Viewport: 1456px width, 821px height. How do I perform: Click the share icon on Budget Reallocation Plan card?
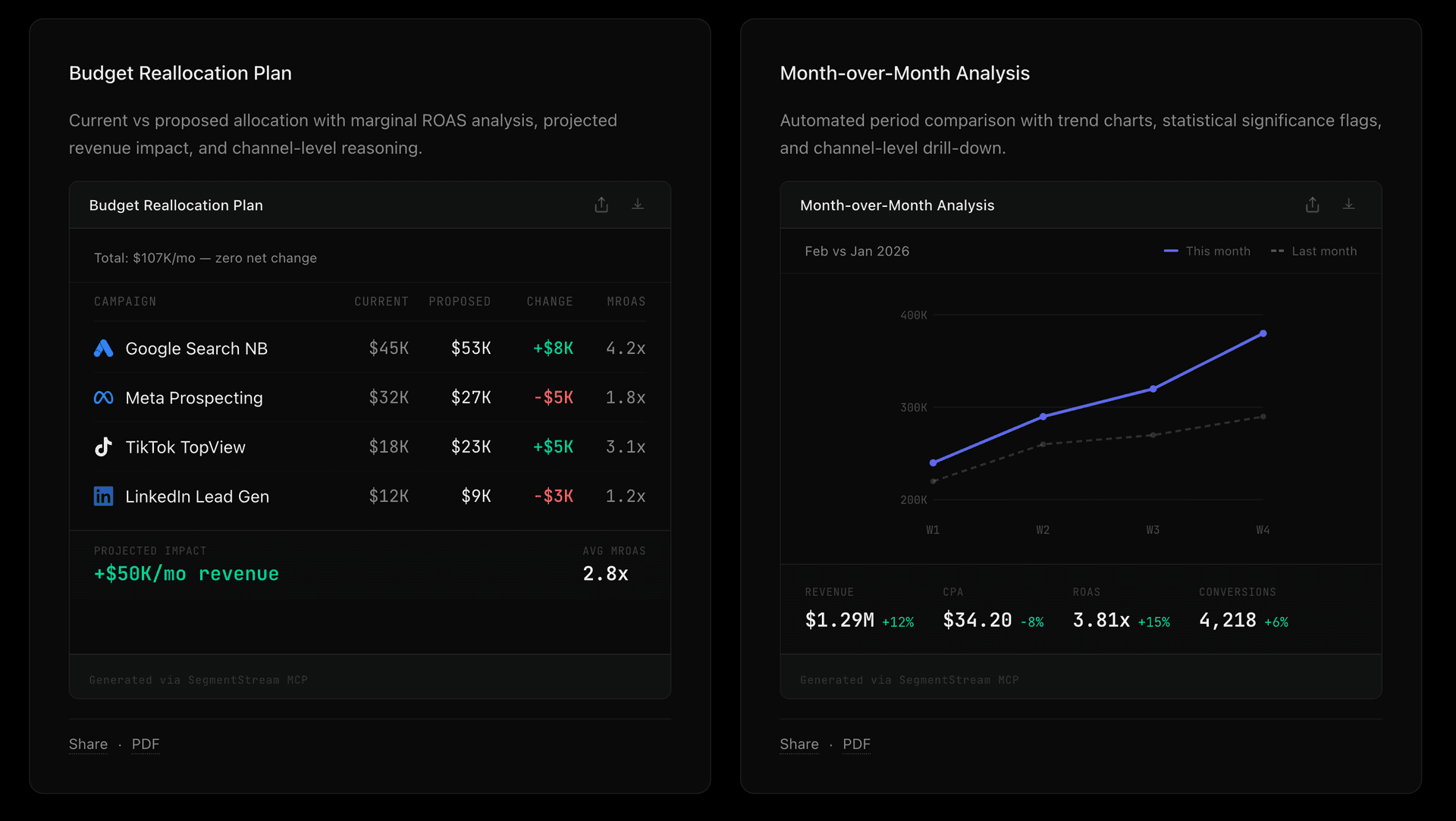click(601, 205)
